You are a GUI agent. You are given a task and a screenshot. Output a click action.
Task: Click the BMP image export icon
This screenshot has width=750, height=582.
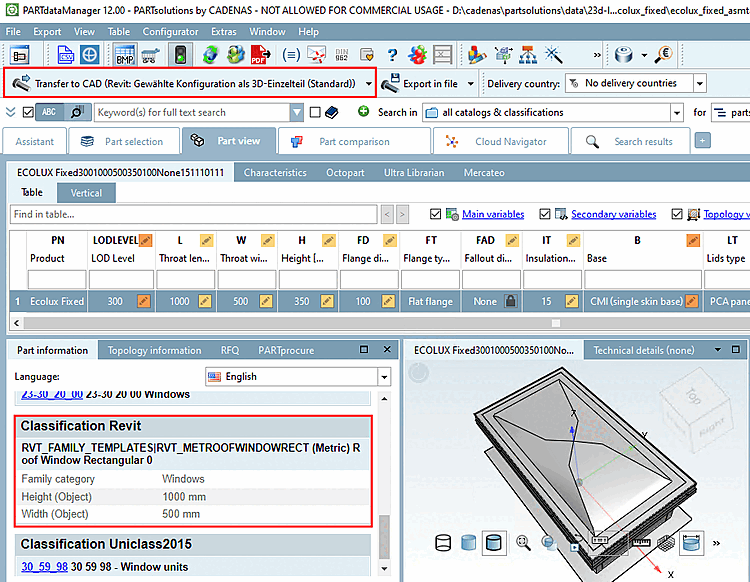tap(125, 55)
